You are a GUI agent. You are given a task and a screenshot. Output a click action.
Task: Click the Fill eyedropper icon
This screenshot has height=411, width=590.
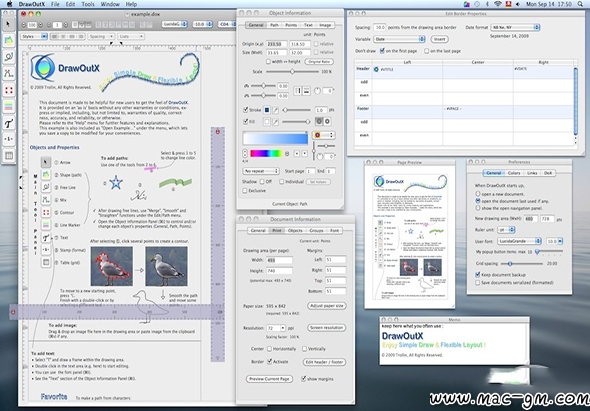click(x=275, y=122)
